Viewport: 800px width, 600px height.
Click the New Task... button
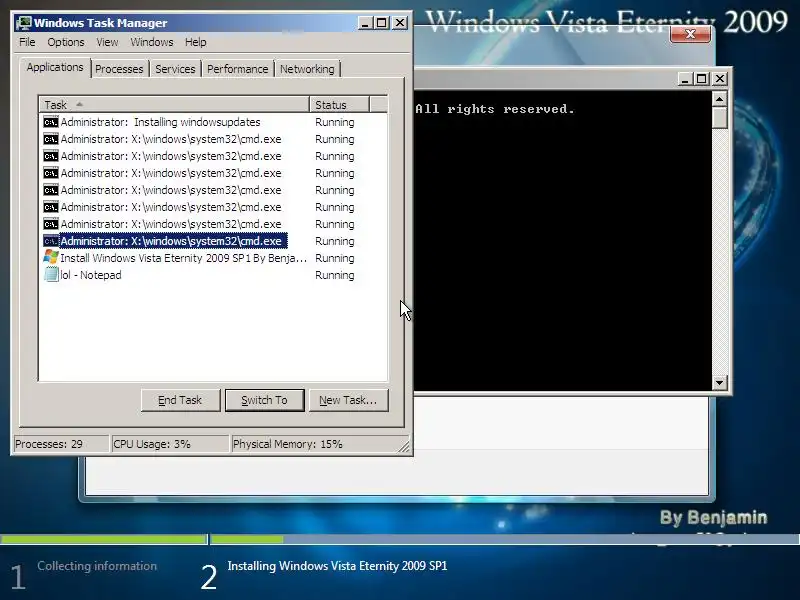pos(348,400)
